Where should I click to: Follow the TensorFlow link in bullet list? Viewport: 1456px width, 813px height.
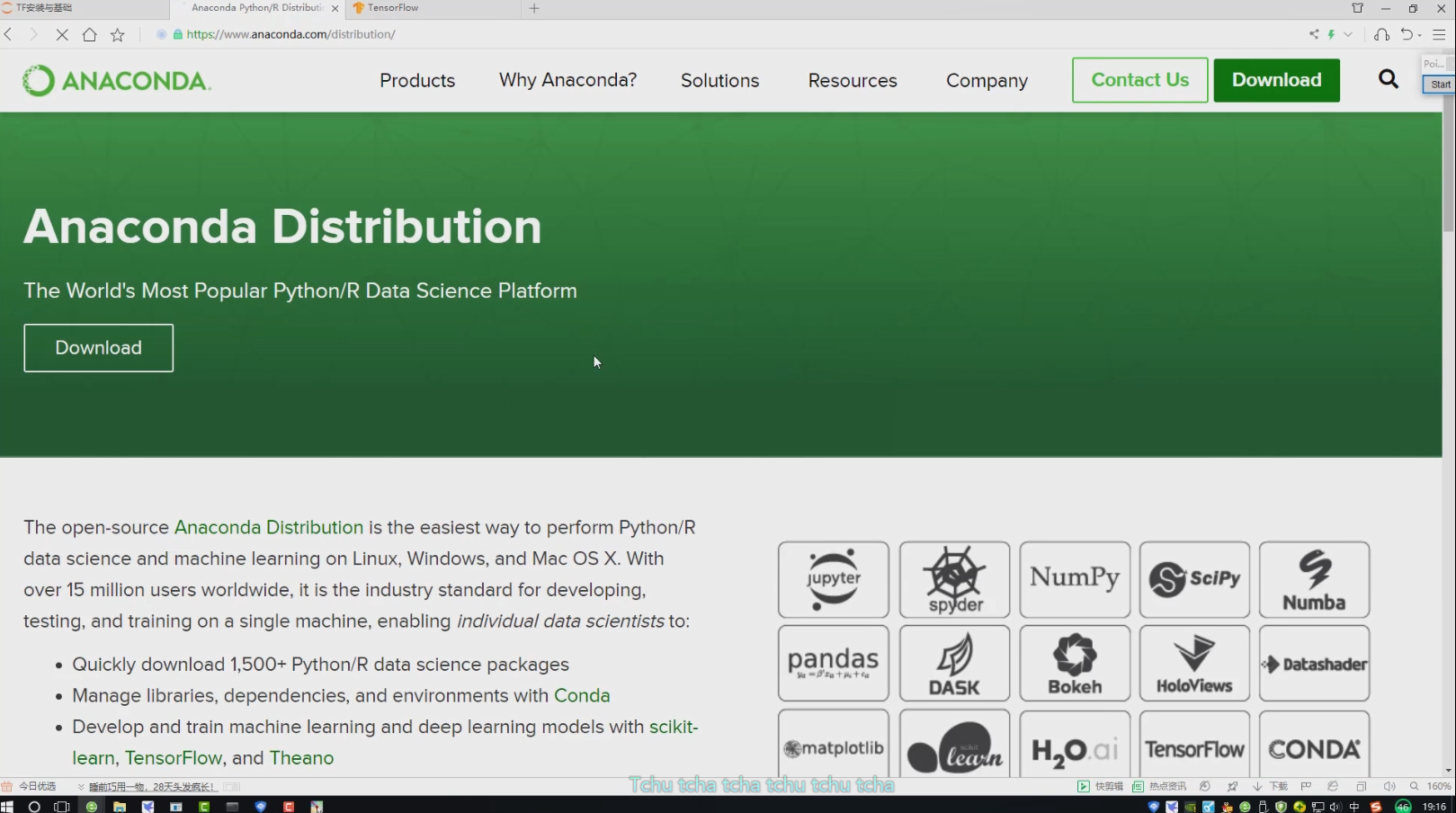[174, 757]
